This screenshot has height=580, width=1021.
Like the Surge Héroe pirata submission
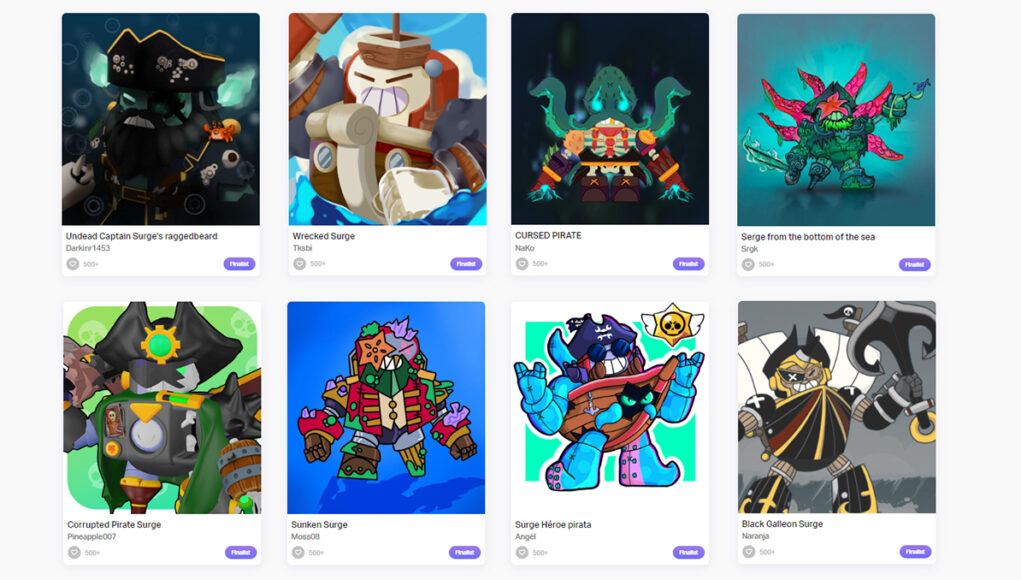coord(522,552)
